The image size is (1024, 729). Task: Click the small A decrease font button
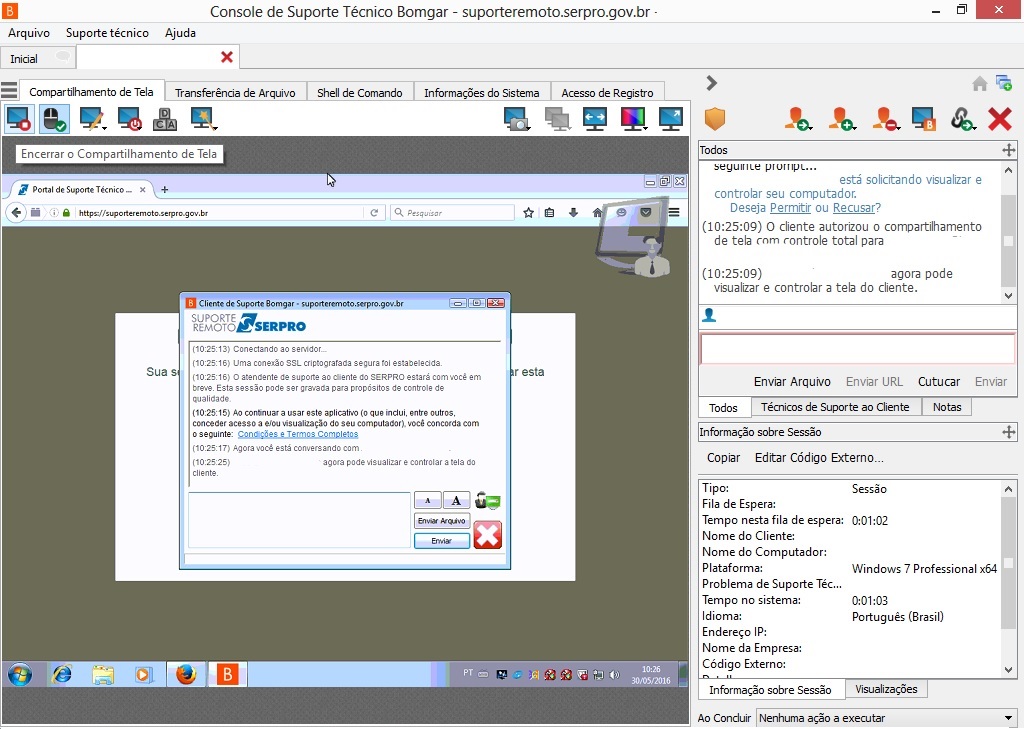click(428, 501)
